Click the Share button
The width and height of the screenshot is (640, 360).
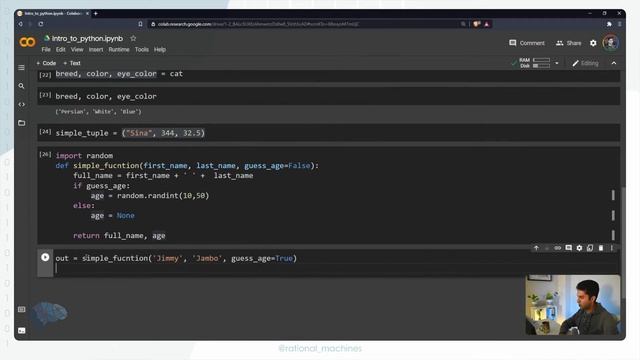[x=568, y=43]
